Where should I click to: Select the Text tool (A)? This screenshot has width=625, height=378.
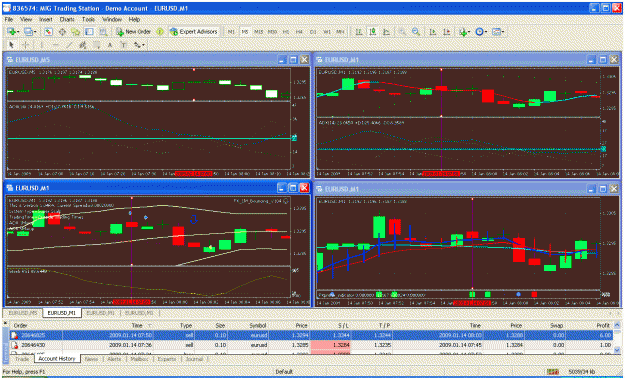coord(110,45)
